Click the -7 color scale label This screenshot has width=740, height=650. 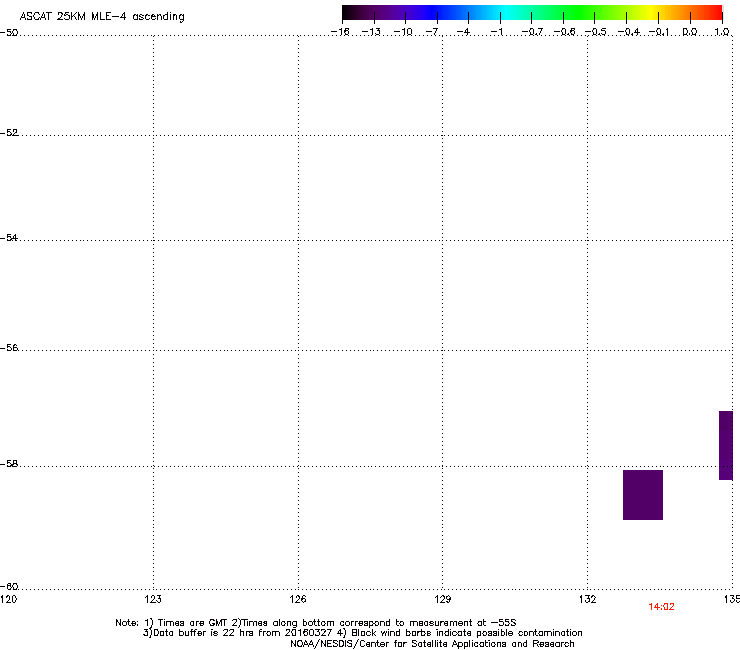(433, 32)
